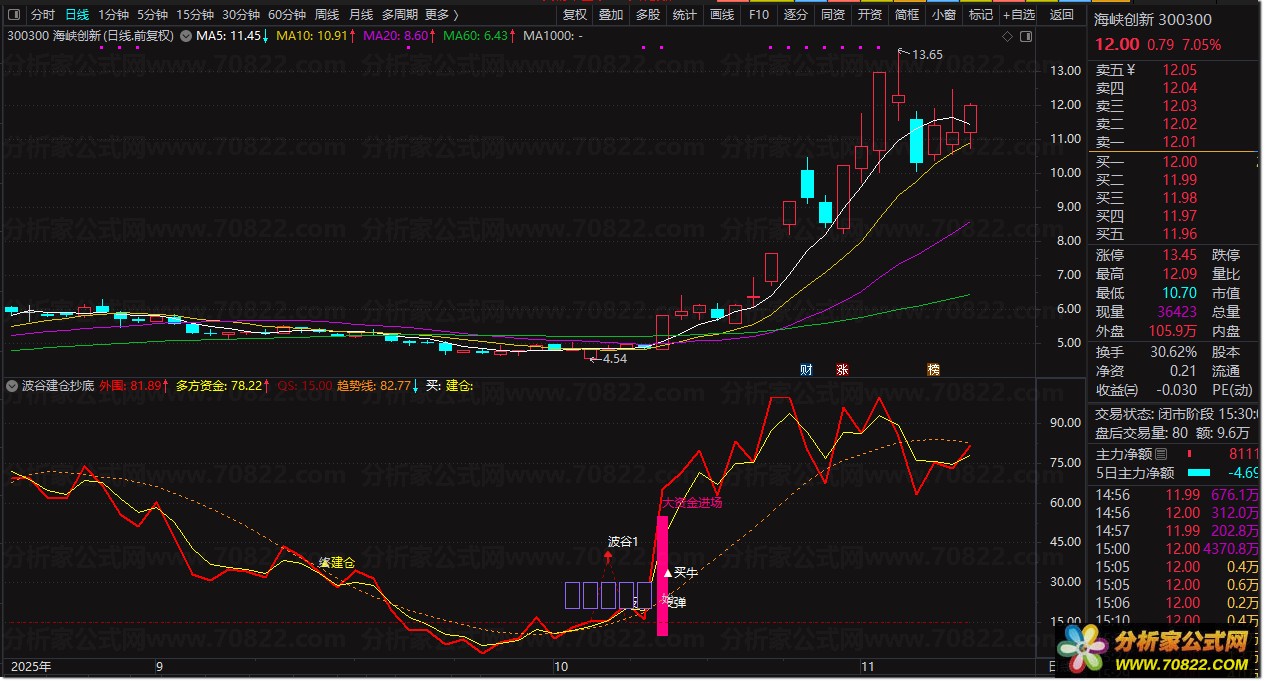Click the stock title 海峡创新 300300
1265x681 pixels.
(1153, 19)
